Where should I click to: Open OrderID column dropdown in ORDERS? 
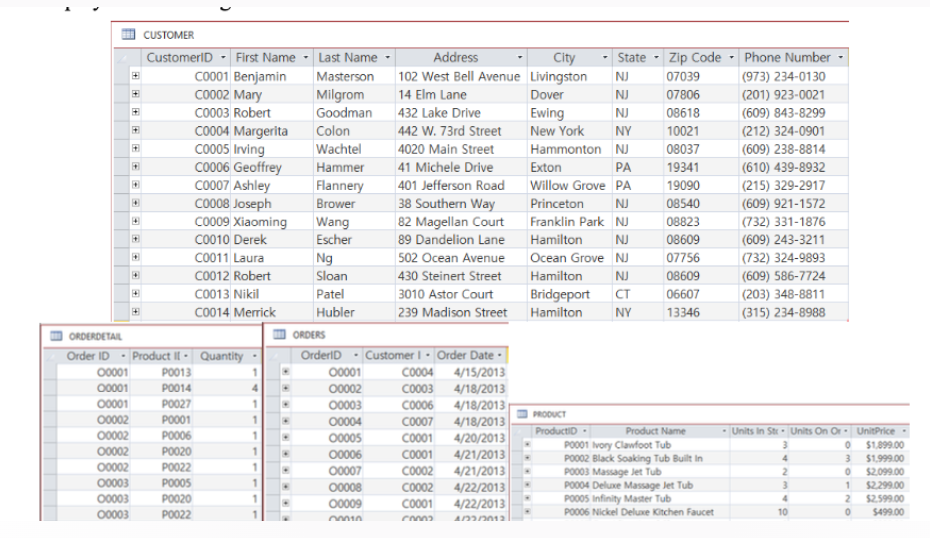pyautogui.click(x=355, y=355)
